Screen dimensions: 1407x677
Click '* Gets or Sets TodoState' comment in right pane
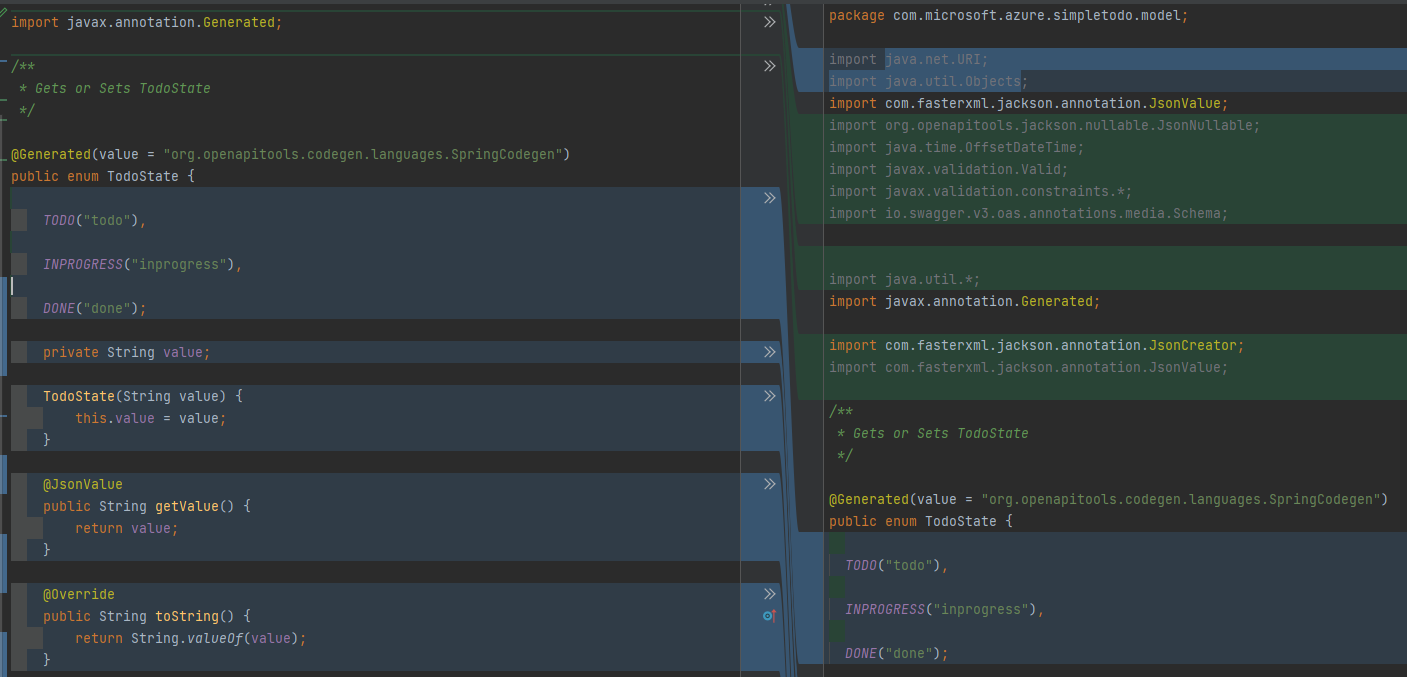[933, 433]
